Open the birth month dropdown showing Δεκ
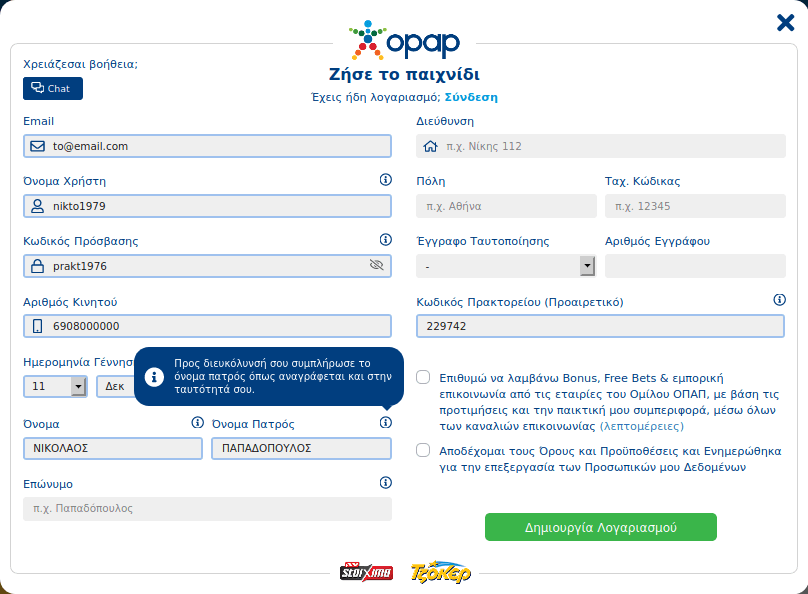This screenshot has height=594, width=808. (x=115, y=386)
